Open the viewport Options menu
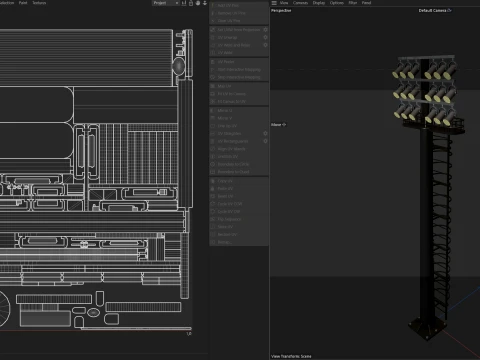The image size is (480, 360). pos(337,3)
